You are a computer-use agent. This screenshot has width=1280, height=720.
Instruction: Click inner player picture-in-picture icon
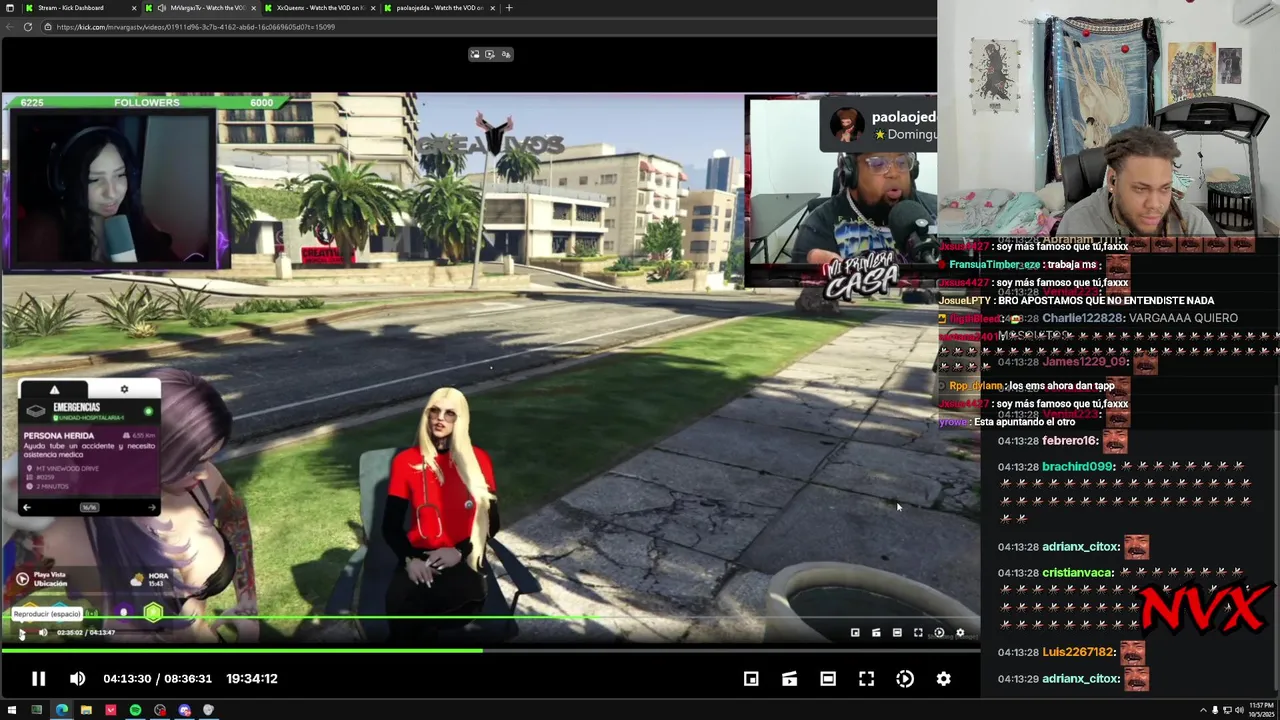pos(855,632)
